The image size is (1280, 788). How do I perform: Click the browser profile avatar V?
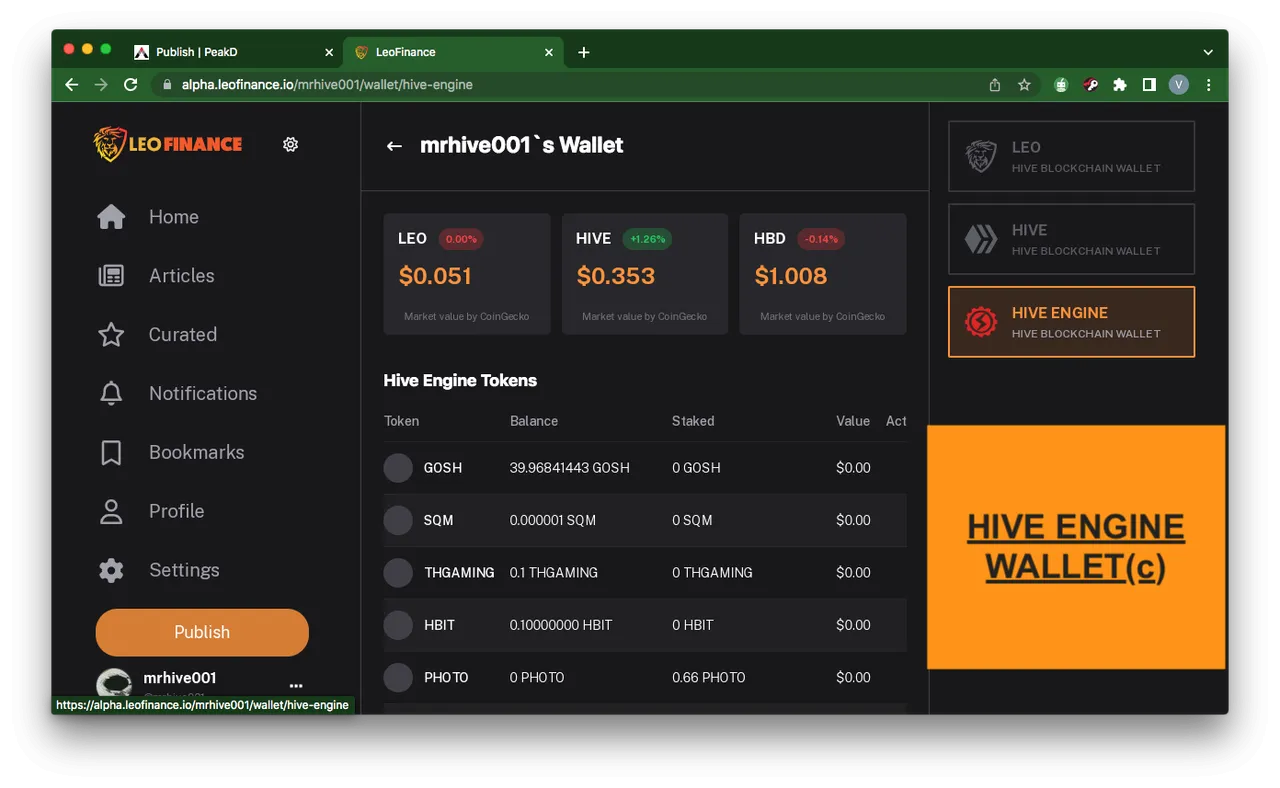pyautogui.click(x=1179, y=85)
